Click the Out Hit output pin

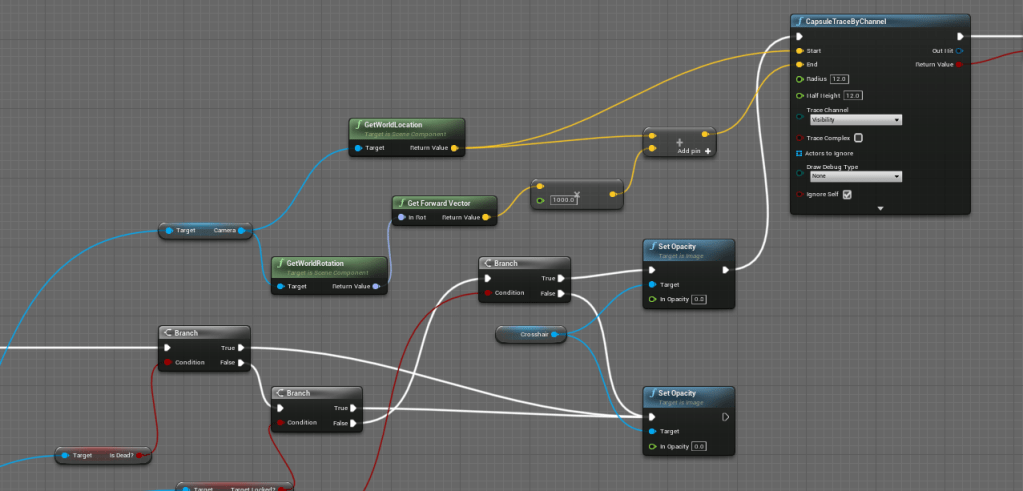pyautogui.click(x=960, y=50)
